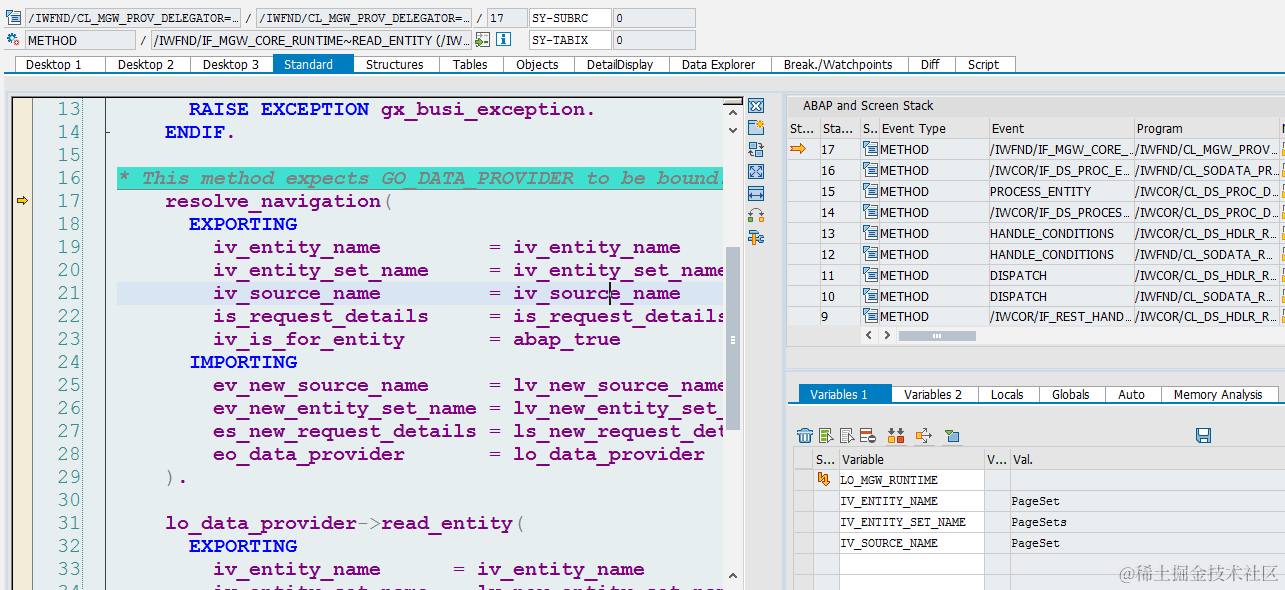This screenshot has height=590, width=1285.
Task: Click the Variable column header
Action: pos(912,459)
